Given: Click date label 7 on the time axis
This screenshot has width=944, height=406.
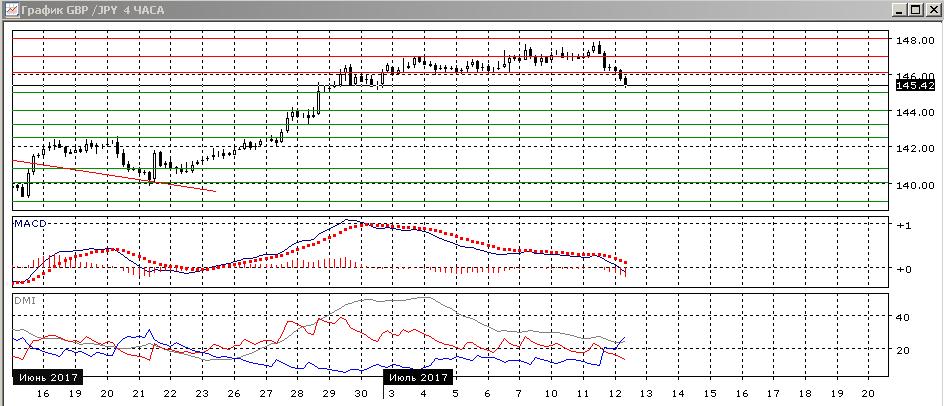Looking at the screenshot, I should pyautogui.click(x=519, y=393).
